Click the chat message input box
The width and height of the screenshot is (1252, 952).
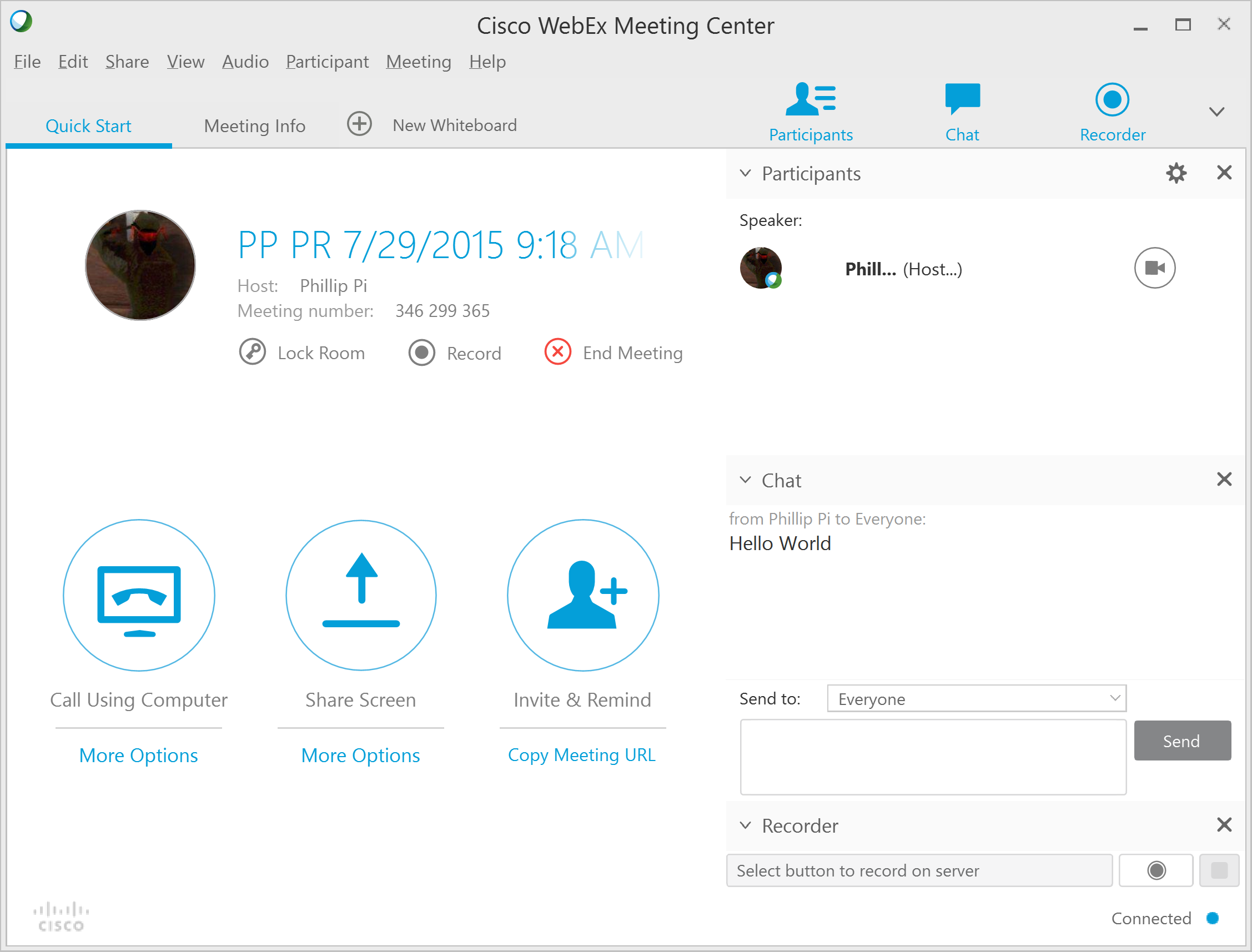coord(933,757)
